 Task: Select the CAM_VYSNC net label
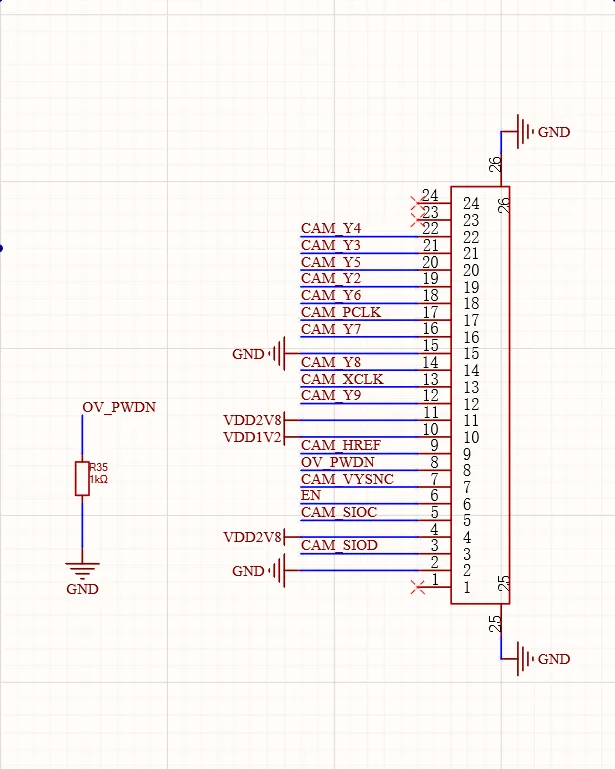coord(347,479)
